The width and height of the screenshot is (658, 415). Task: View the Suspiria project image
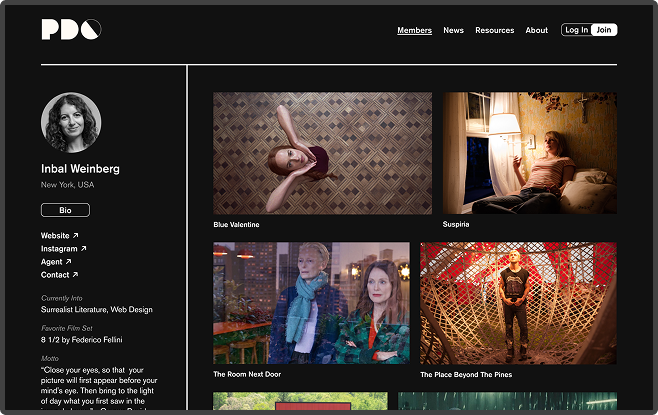pyautogui.click(x=529, y=153)
